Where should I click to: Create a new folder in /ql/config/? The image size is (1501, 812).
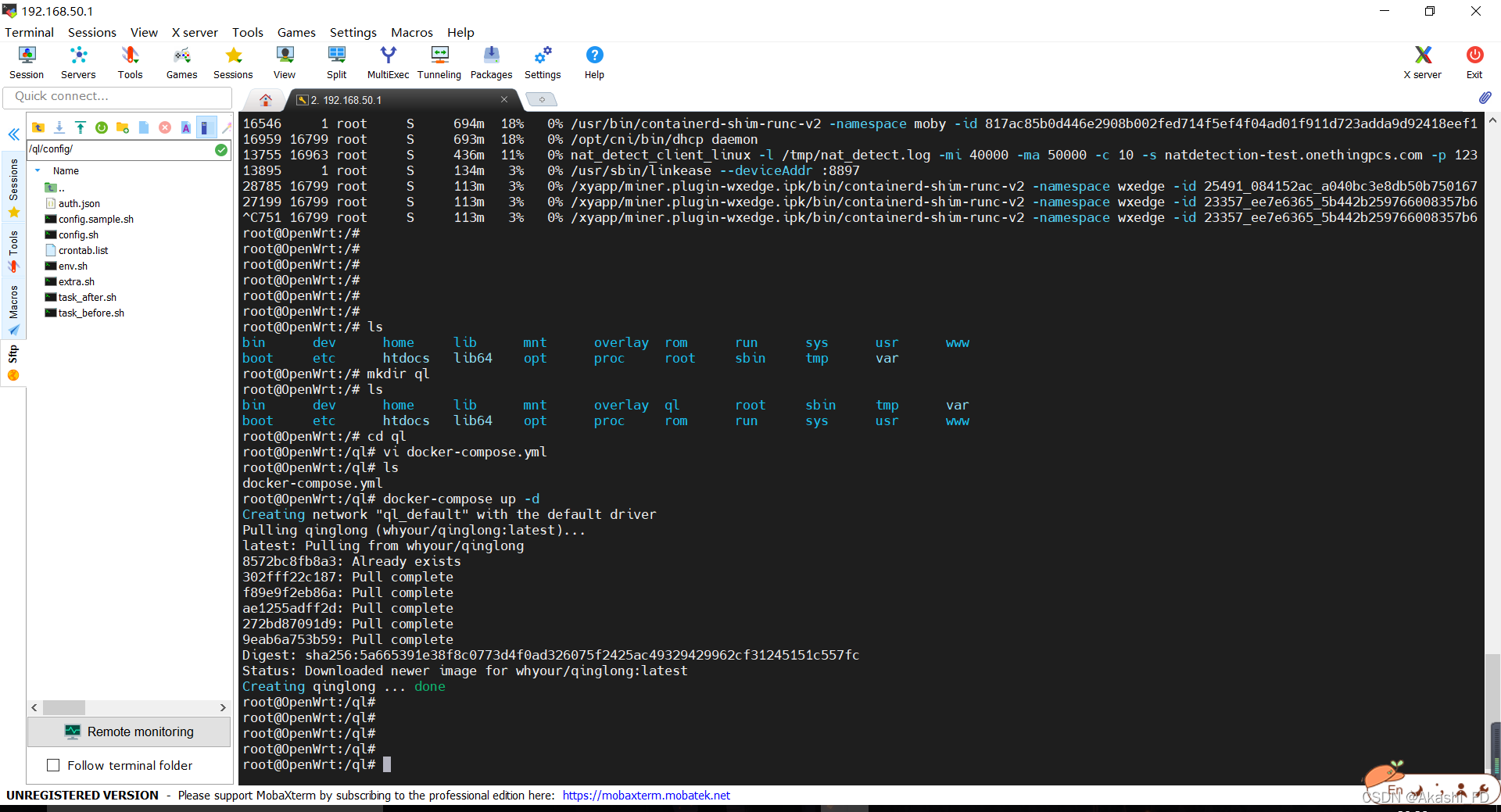tap(123, 127)
